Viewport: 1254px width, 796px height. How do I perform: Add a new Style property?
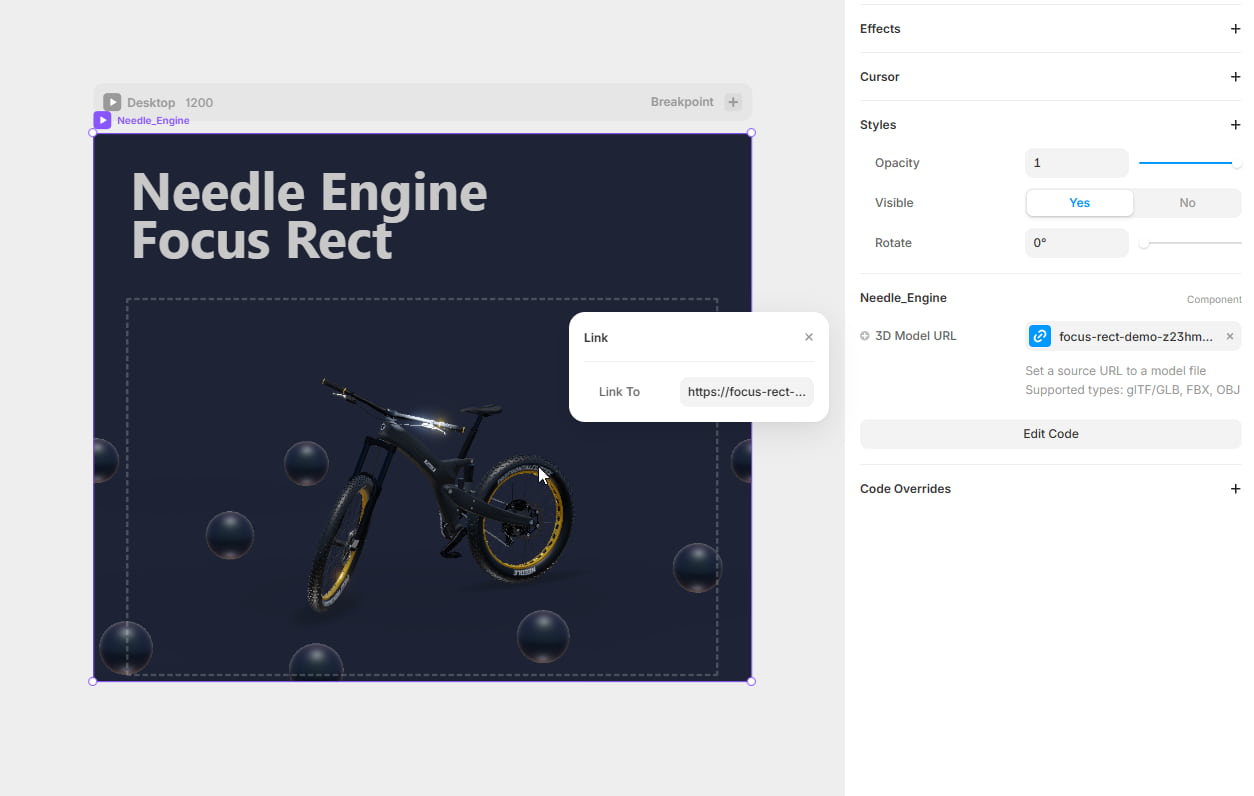1235,125
